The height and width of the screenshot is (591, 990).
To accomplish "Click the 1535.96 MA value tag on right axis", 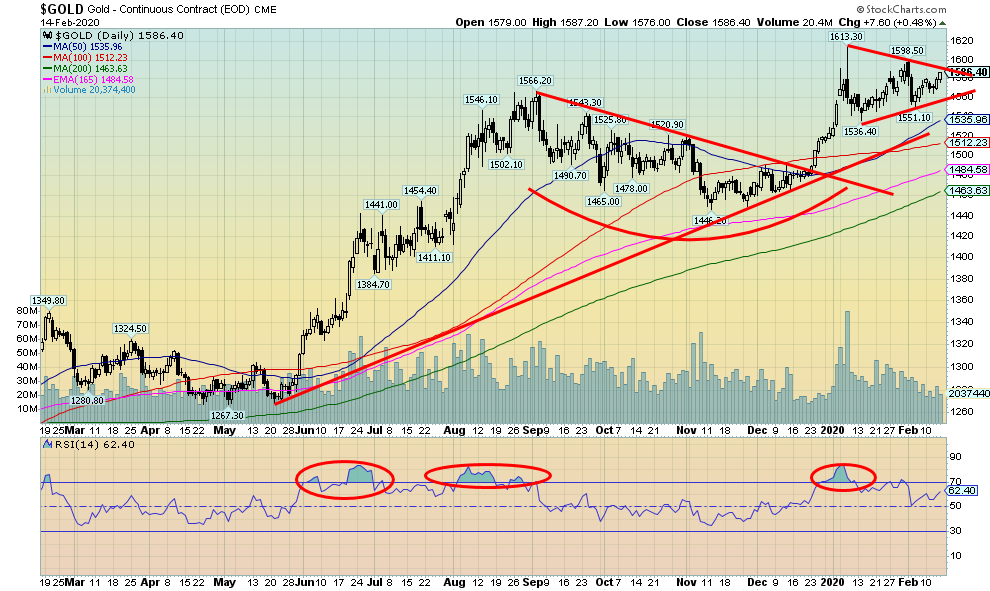I will pyautogui.click(x=968, y=119).
